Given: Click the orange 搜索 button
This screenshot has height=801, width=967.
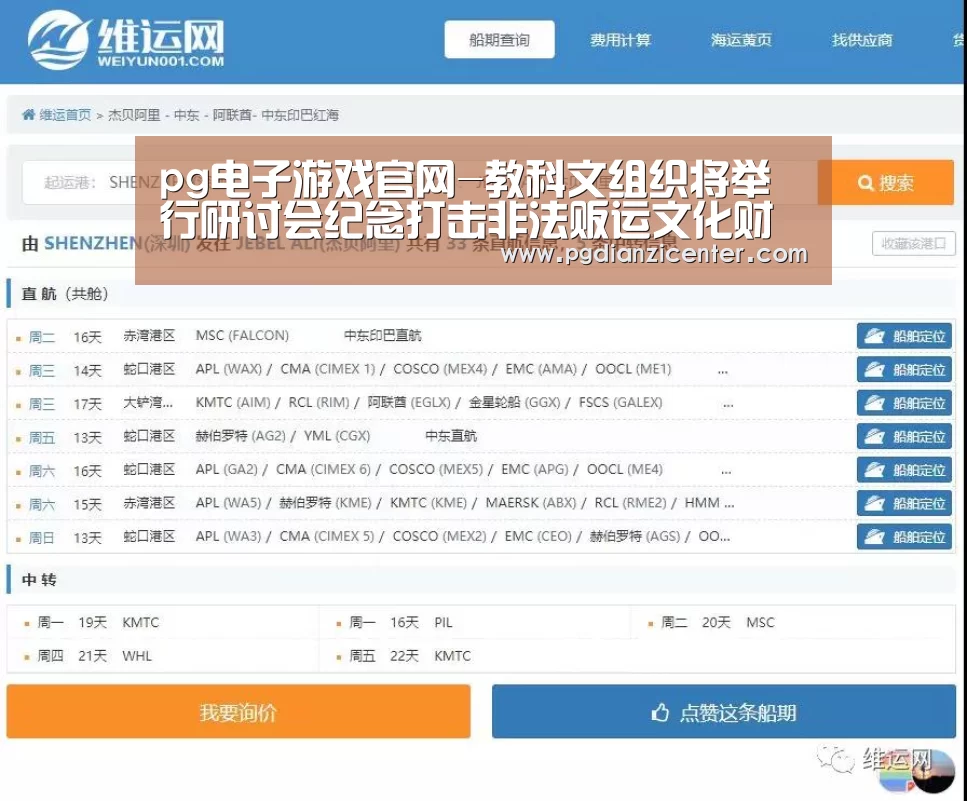Looking at the screenshot, I should point(886,183).
